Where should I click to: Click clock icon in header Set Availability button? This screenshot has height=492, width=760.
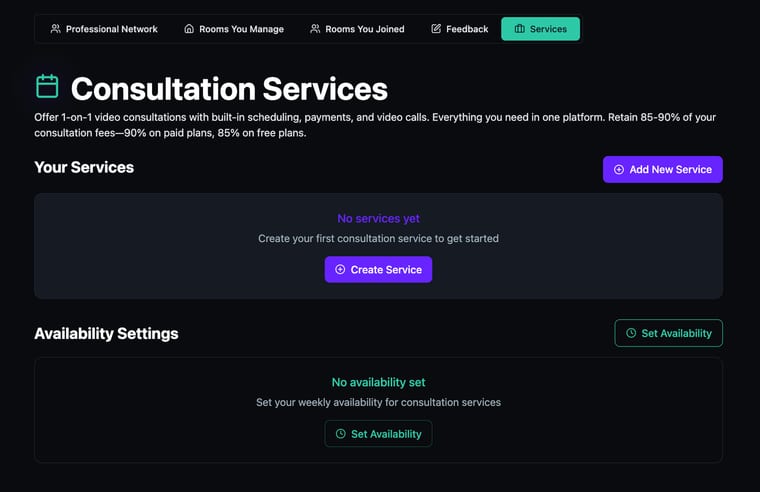pyautogui.click(x=631, y=333)
